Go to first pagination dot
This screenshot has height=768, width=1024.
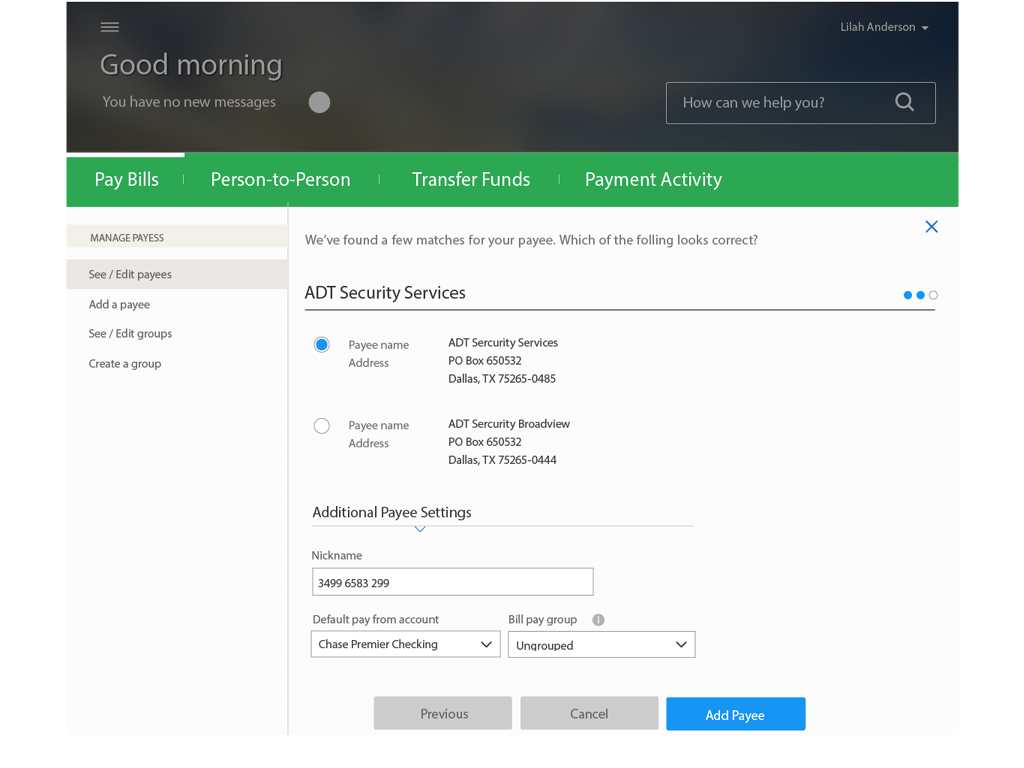pos(908,295)
